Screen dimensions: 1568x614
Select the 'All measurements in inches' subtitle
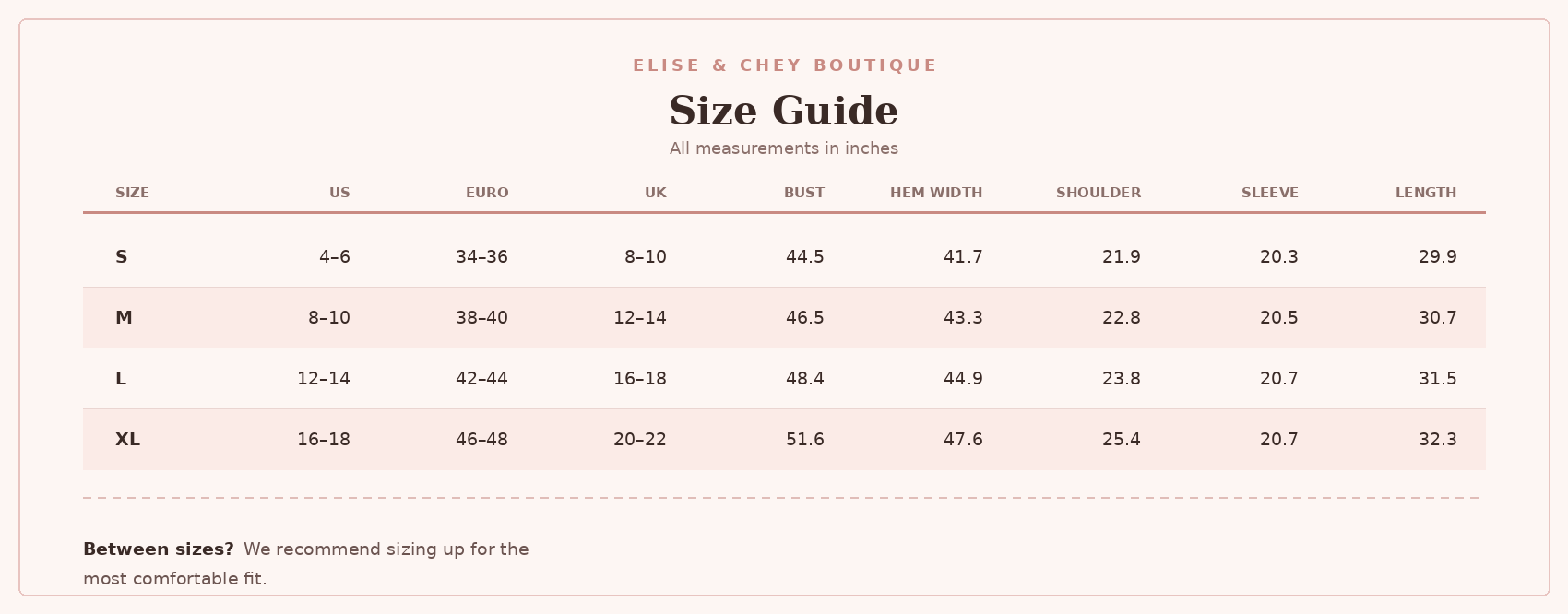coord(784,148)
